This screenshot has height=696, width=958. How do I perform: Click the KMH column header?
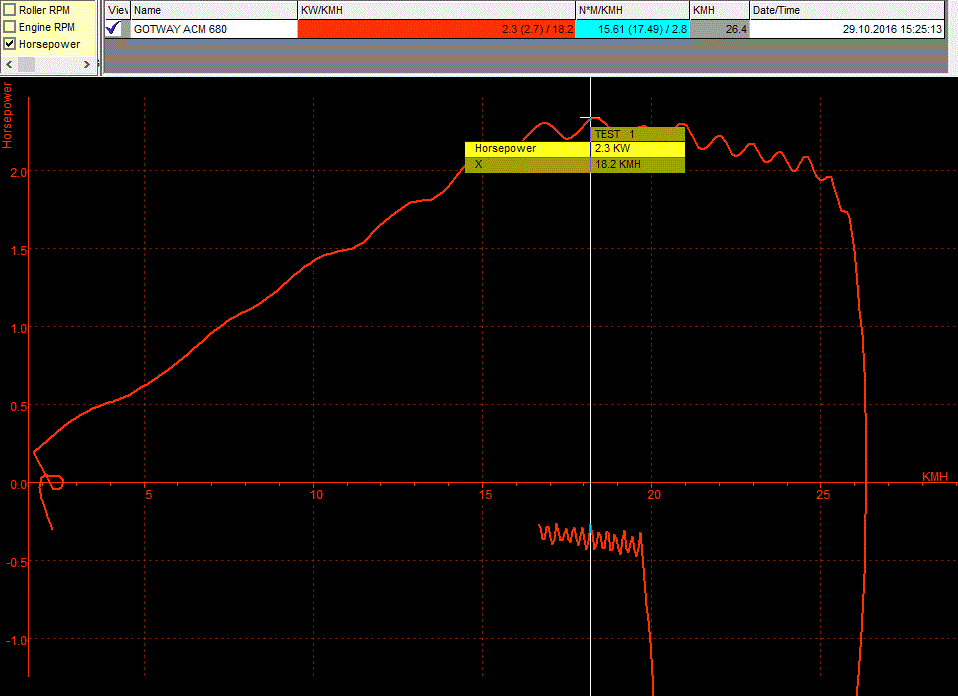(x=719, y=10)
